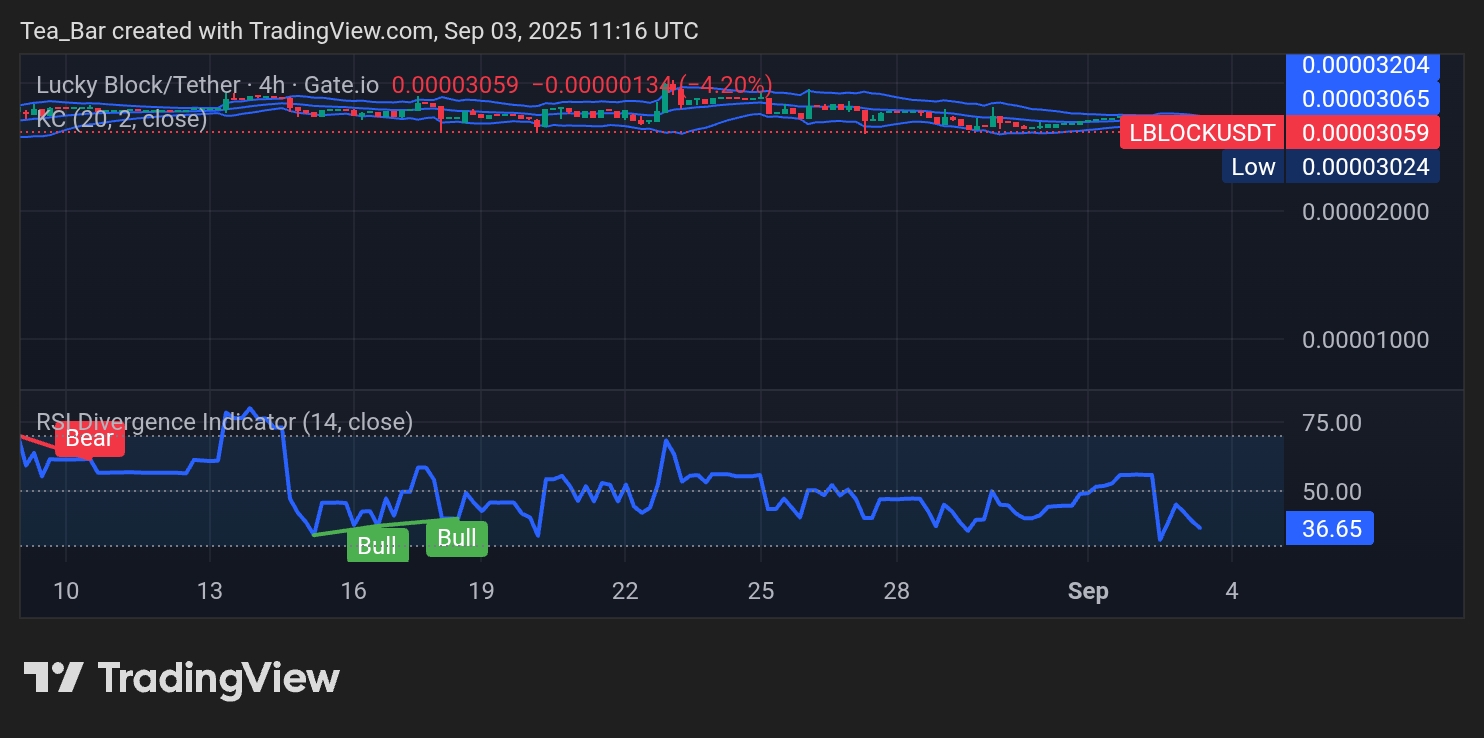Select the RSI value 36.65 tag
The width and height of the screenshot is (1484, 738).
coord(1330,528)
